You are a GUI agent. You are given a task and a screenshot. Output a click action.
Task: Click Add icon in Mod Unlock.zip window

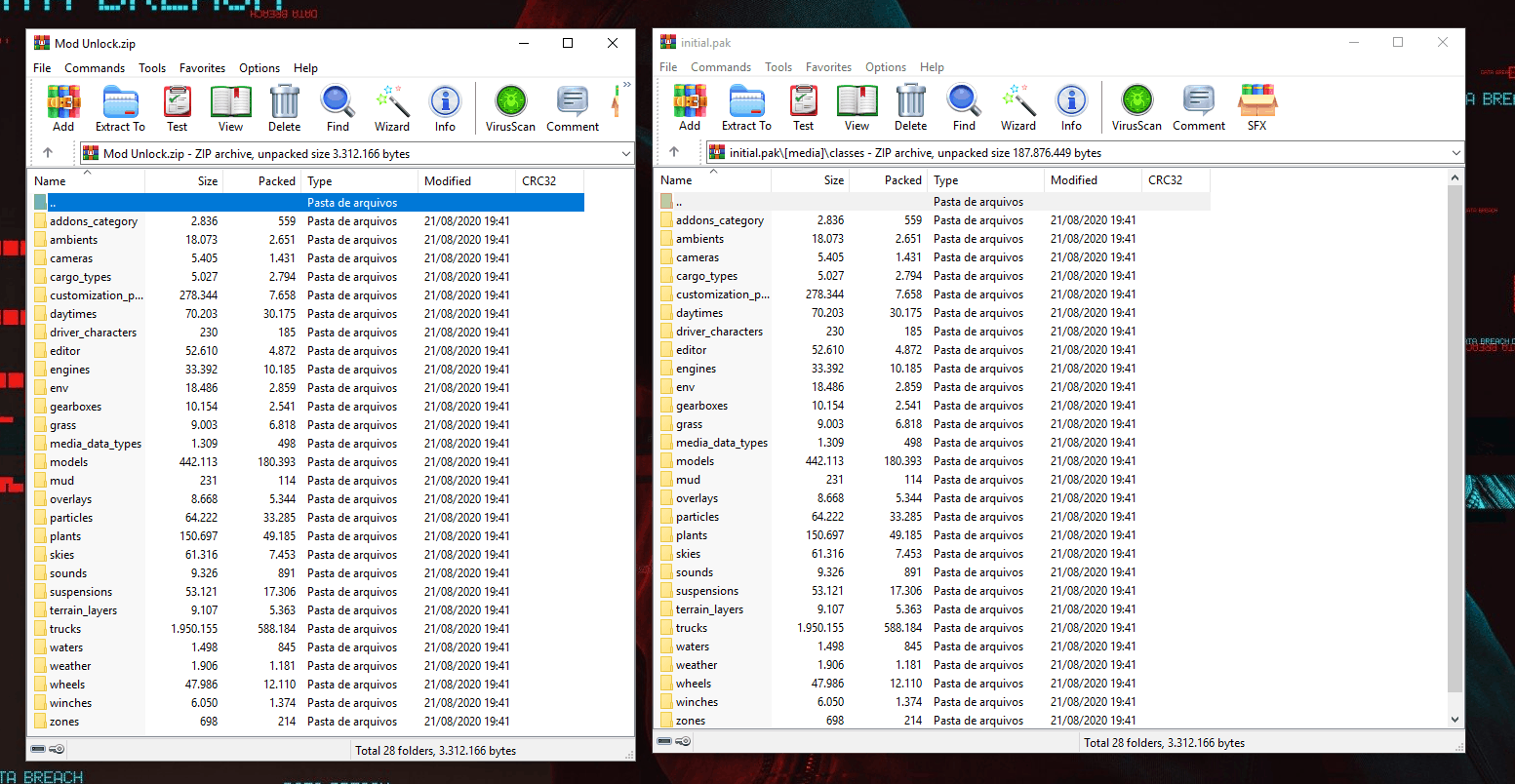pyautogui.click(x=63, y=107)
